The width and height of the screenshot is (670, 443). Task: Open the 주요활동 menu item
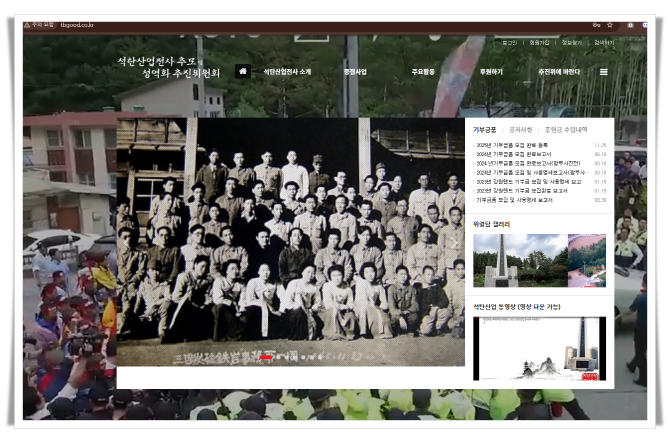[x=424, y=72]
